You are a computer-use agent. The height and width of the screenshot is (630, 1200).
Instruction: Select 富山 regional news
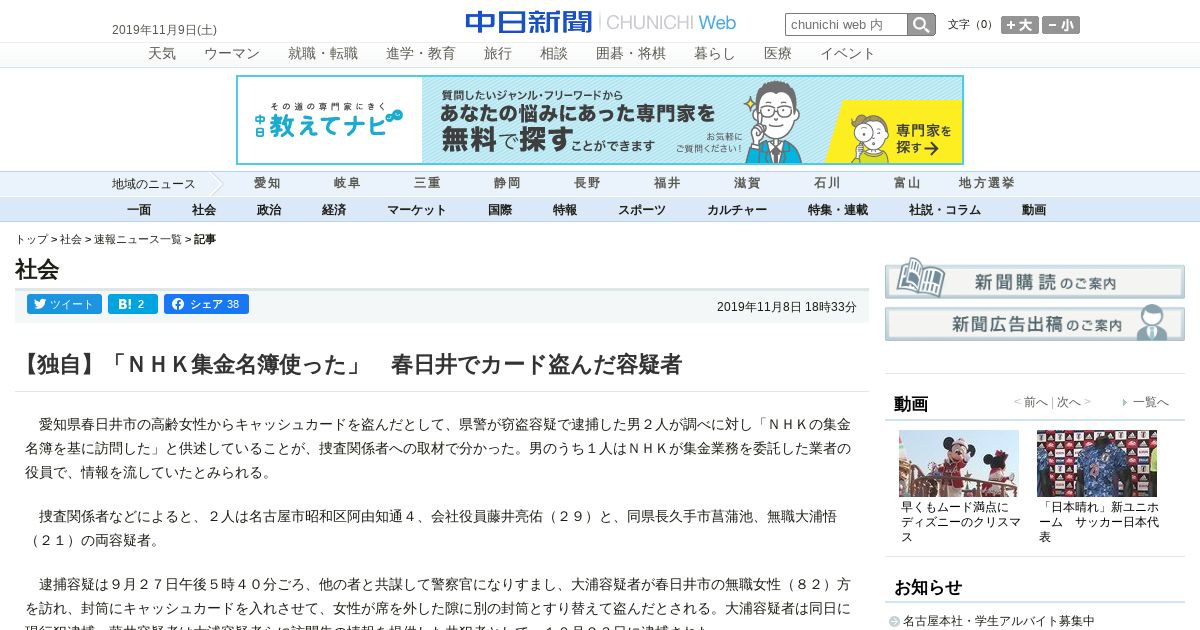click(x=907, y=183)
